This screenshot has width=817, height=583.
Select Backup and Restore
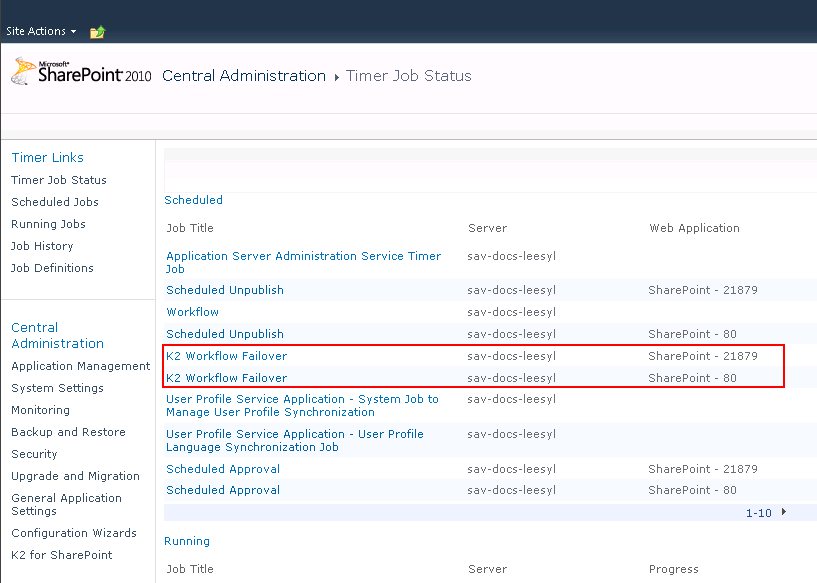tap(68, 432)
